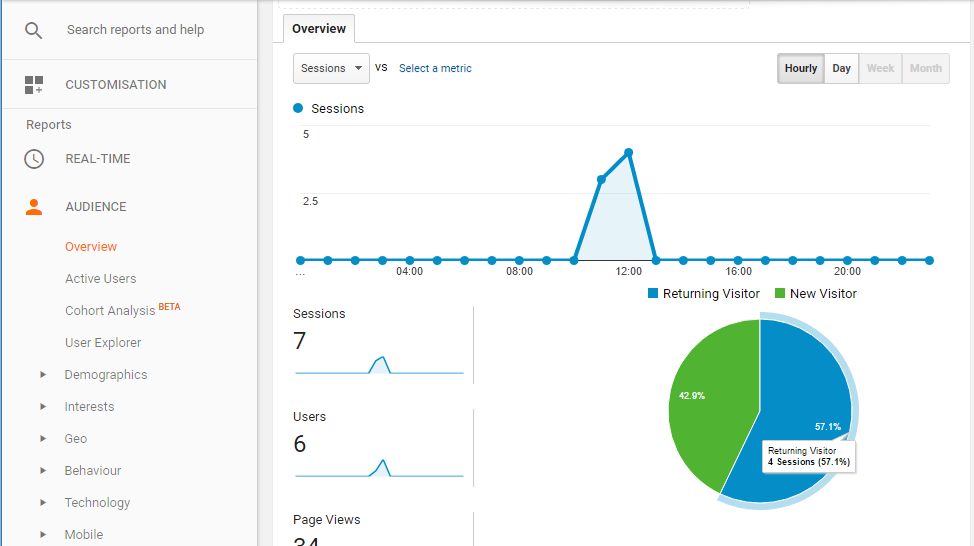The height and width of the screenshot is (546, 974).
Task: Switch chart granularity to Hourly
Action: coord(801,69)
